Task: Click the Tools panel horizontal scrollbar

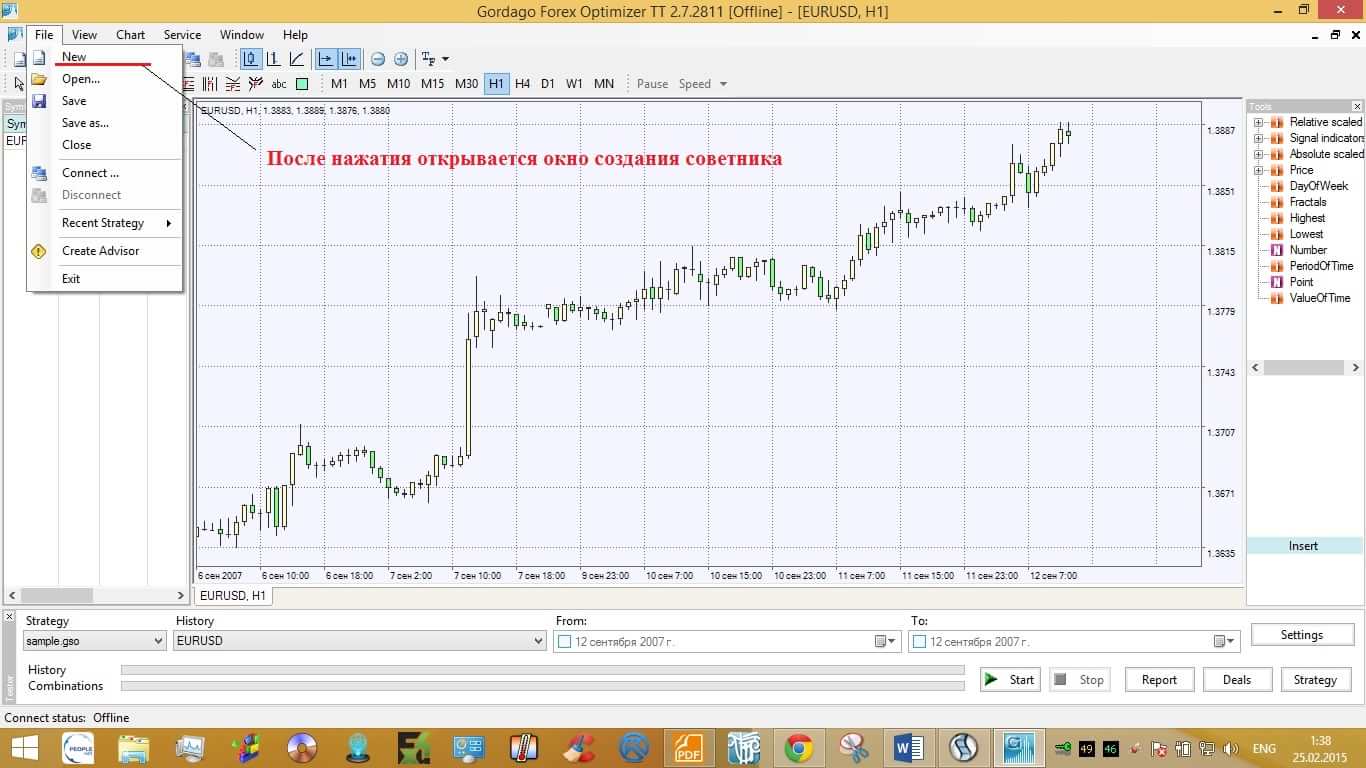Action: pos(1304,368)
